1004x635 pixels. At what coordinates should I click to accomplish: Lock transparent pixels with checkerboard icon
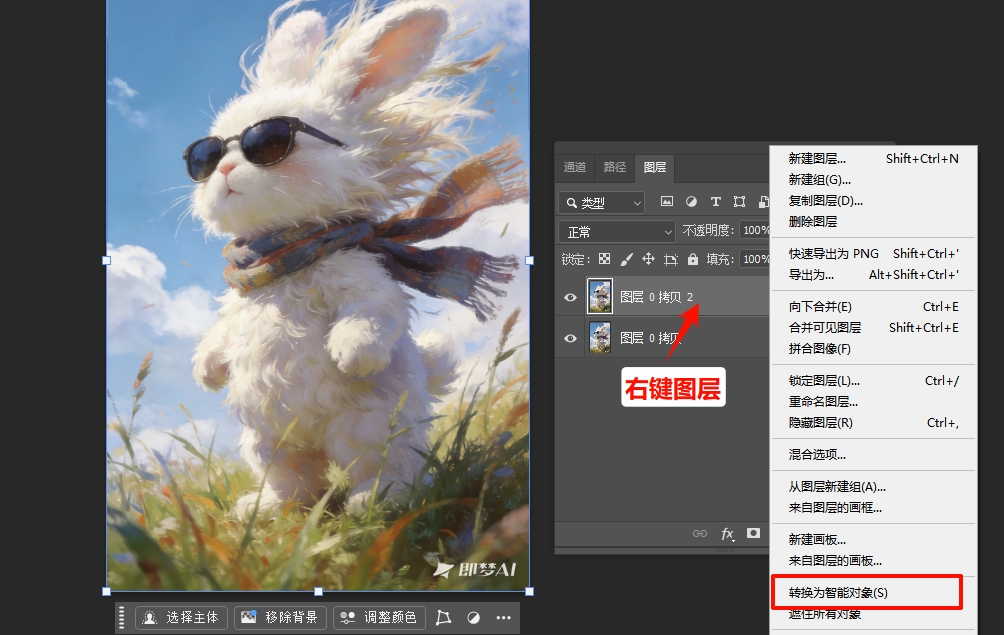pos(603,258)
